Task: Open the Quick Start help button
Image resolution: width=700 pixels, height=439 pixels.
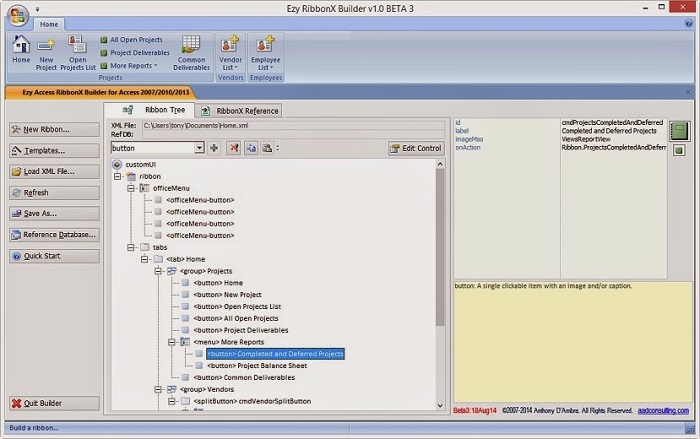Action: point(54,256)
